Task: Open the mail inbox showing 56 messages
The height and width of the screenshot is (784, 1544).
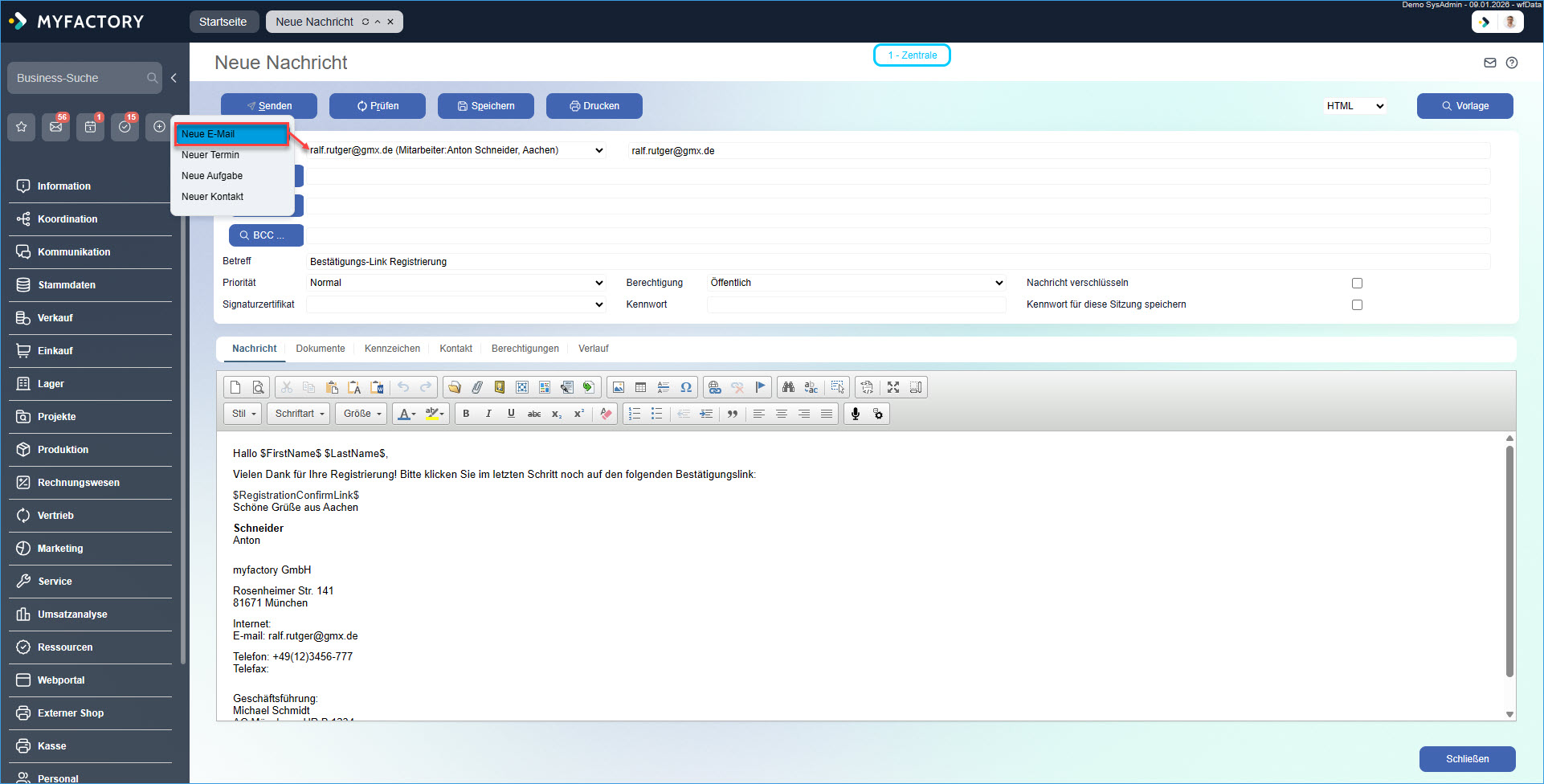Action: 55,126
